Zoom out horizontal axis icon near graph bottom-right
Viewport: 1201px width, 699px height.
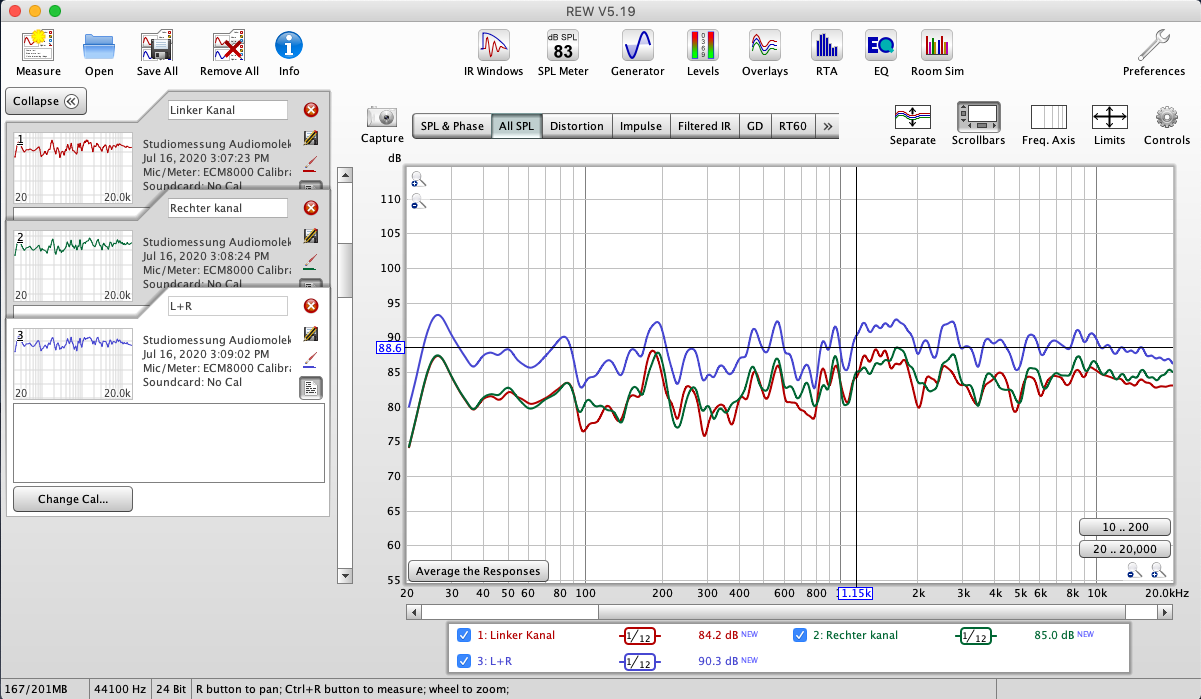click(x=1134, y=571)
